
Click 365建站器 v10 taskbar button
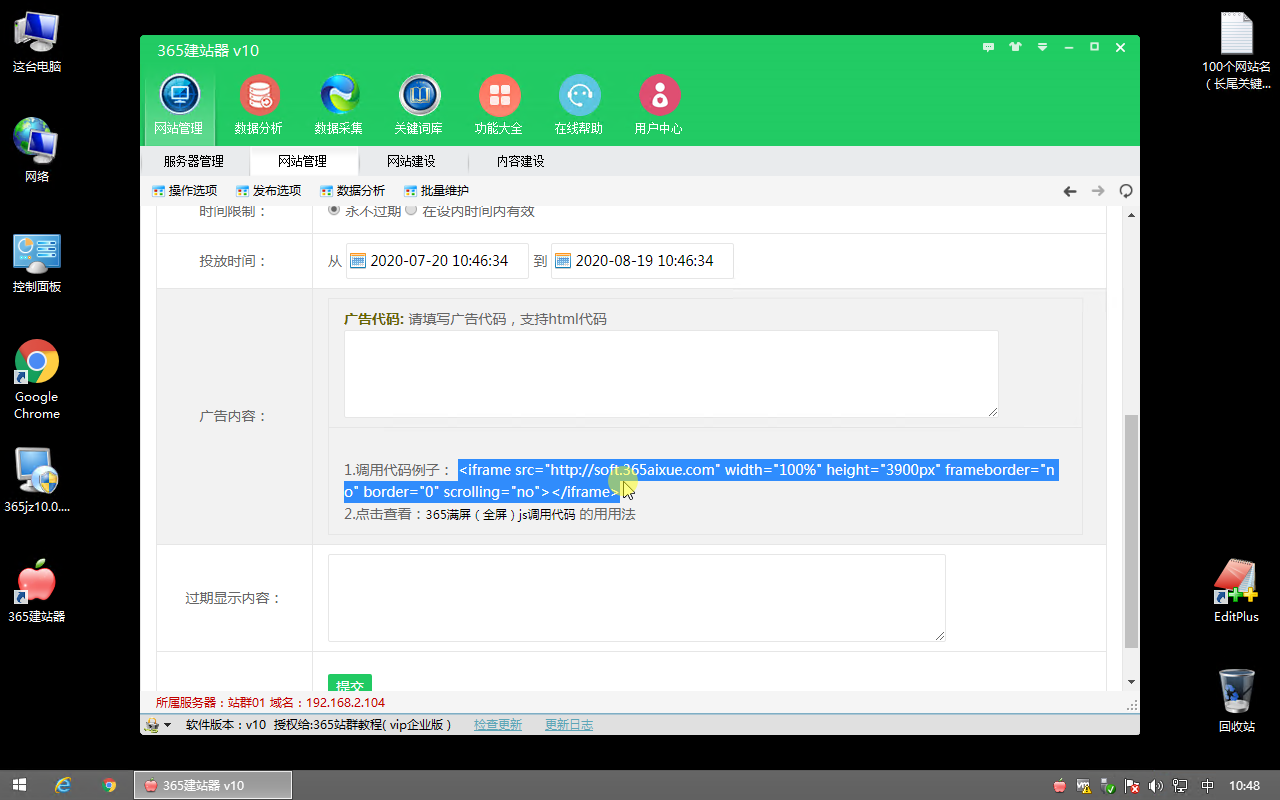(x=212, y=785)
